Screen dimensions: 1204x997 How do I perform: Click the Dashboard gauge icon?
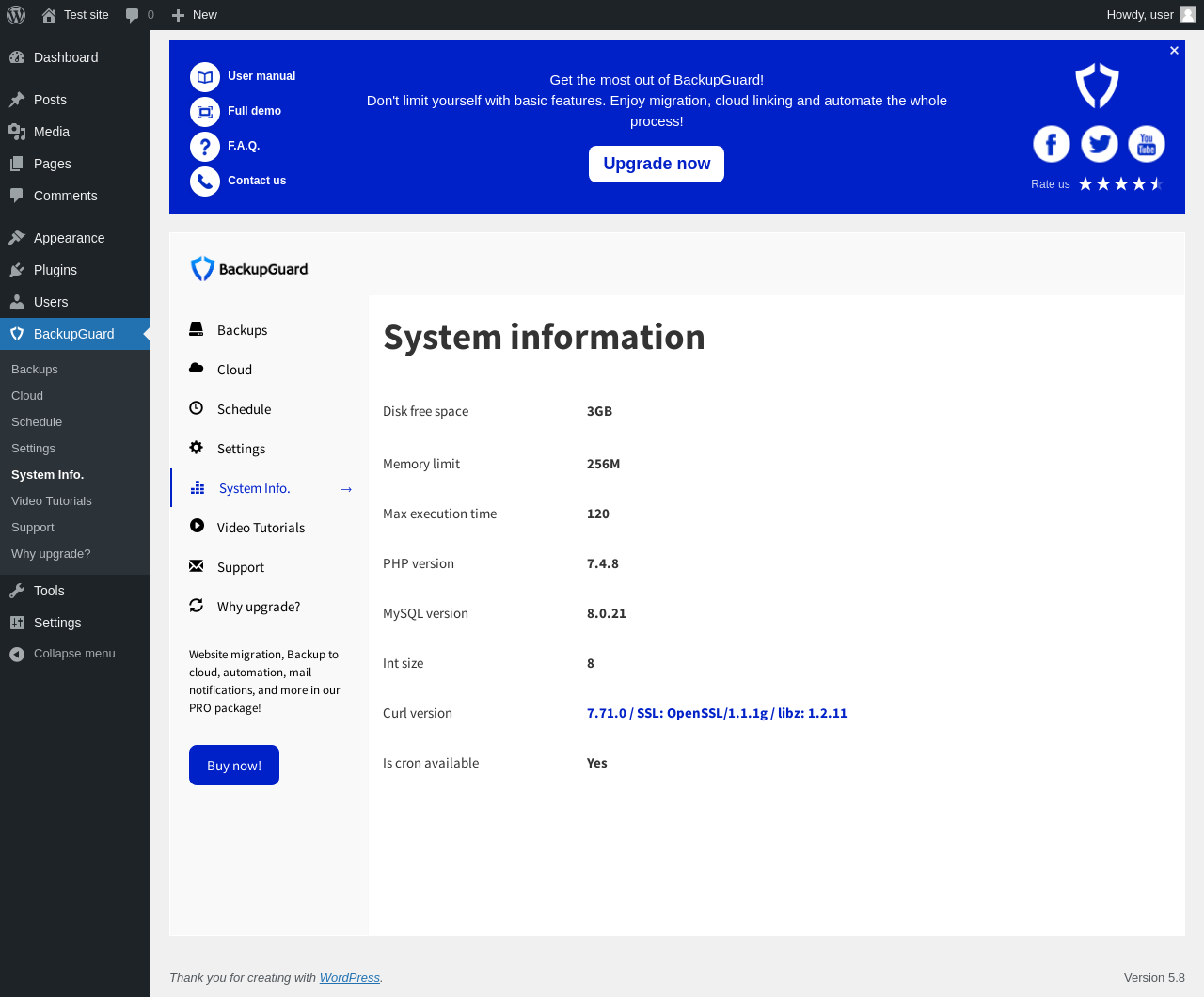coord(17,57)
